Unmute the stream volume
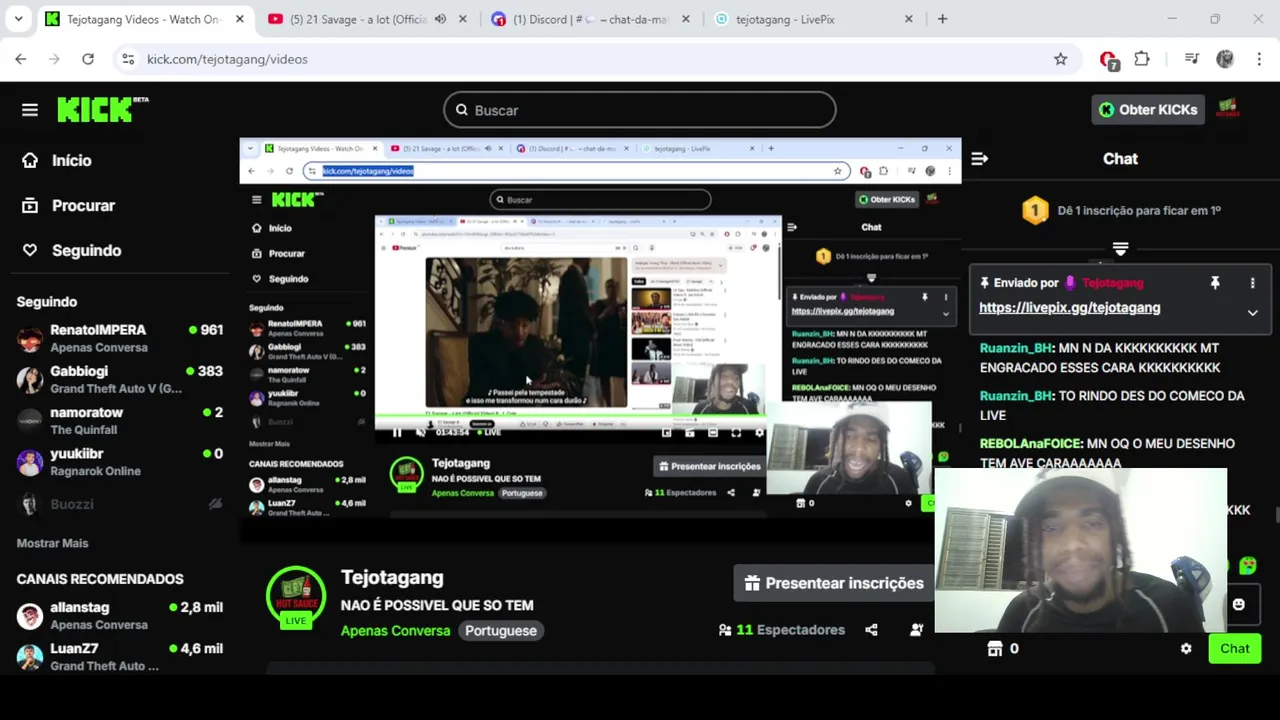1280x720 pixels. (x=421, y=432)
